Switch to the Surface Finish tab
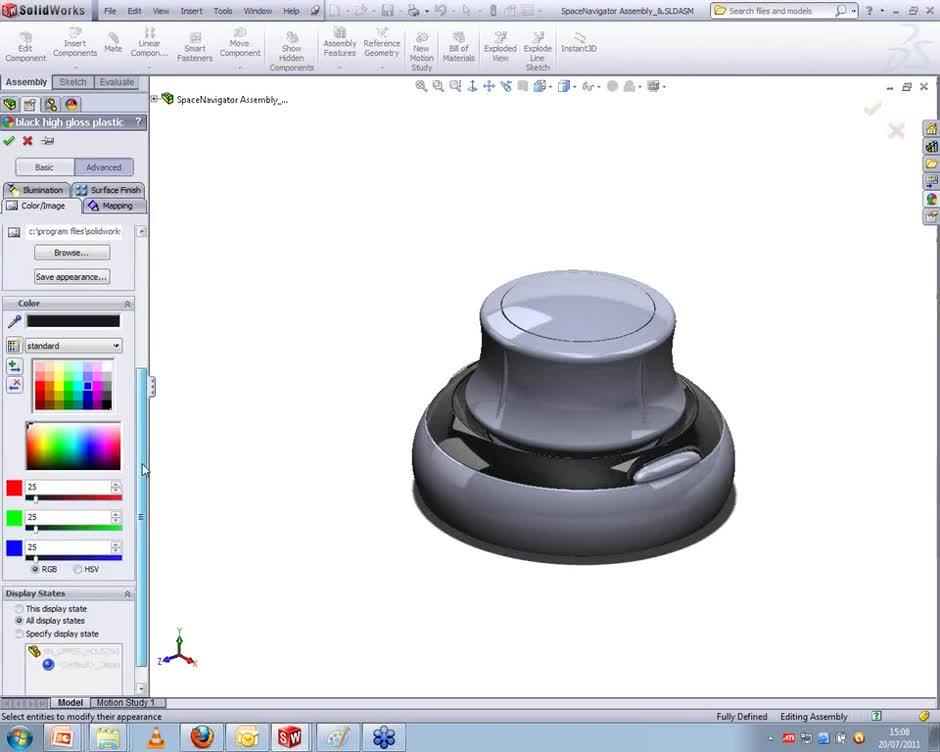This screenshot has width=940, height=752. 108,190
